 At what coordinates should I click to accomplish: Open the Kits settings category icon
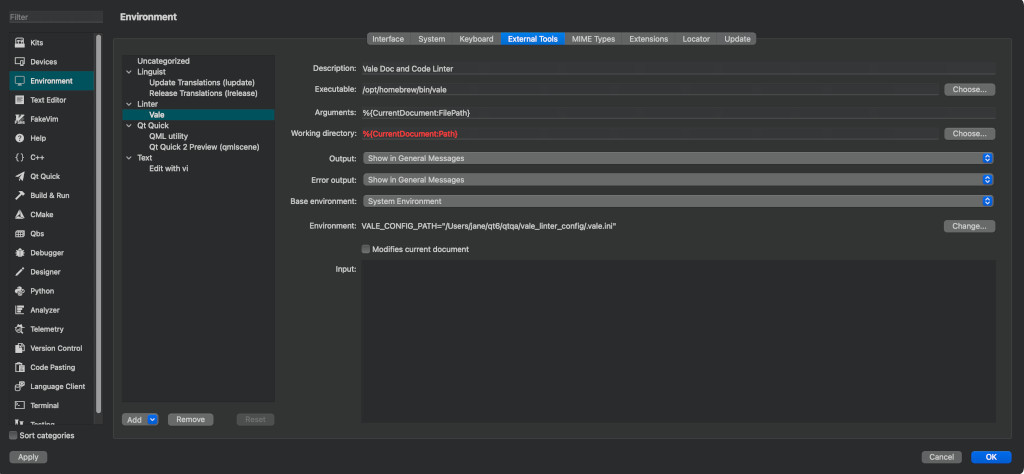point(19,43)
